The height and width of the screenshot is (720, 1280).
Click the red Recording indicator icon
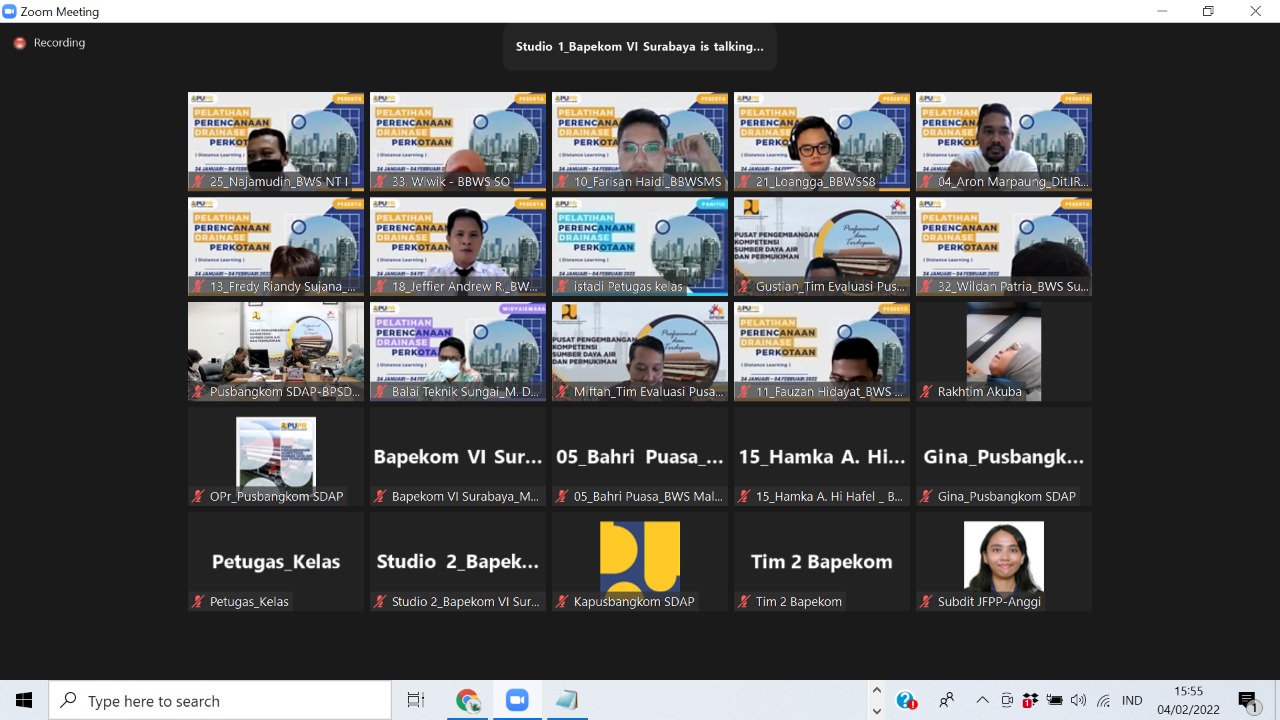pos(19,43)
